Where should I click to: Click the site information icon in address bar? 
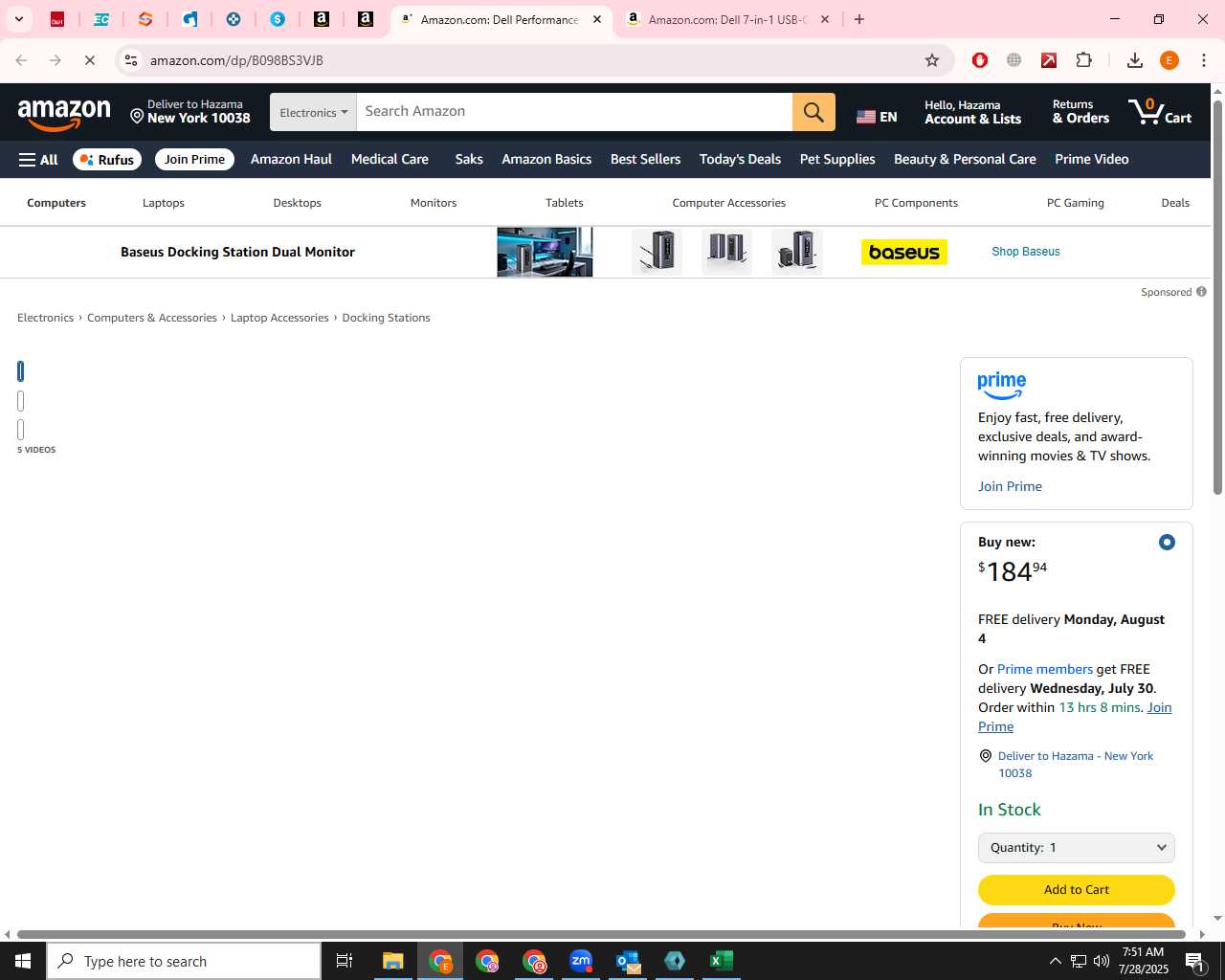click(131, 60)
